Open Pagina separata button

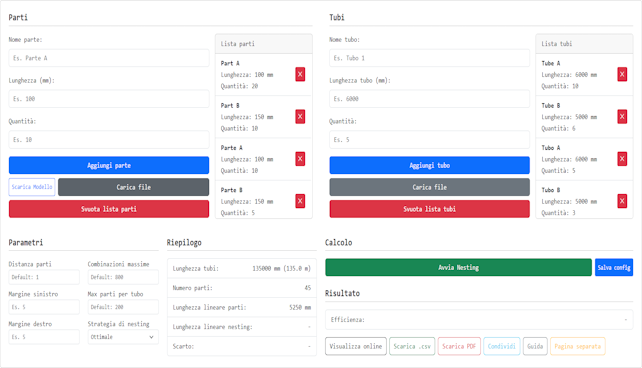[578, 346]
